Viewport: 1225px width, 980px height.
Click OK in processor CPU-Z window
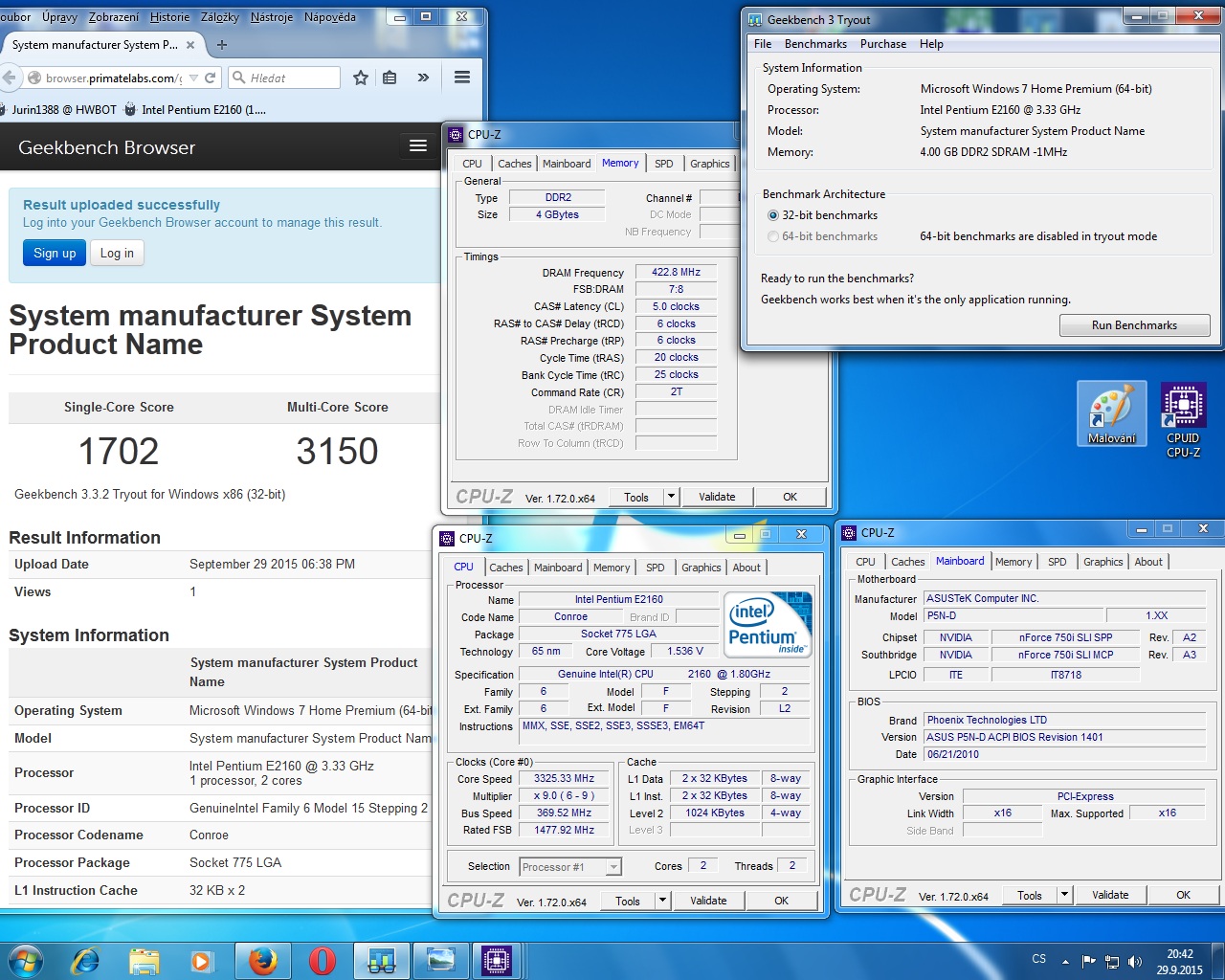tap(782, 901)
